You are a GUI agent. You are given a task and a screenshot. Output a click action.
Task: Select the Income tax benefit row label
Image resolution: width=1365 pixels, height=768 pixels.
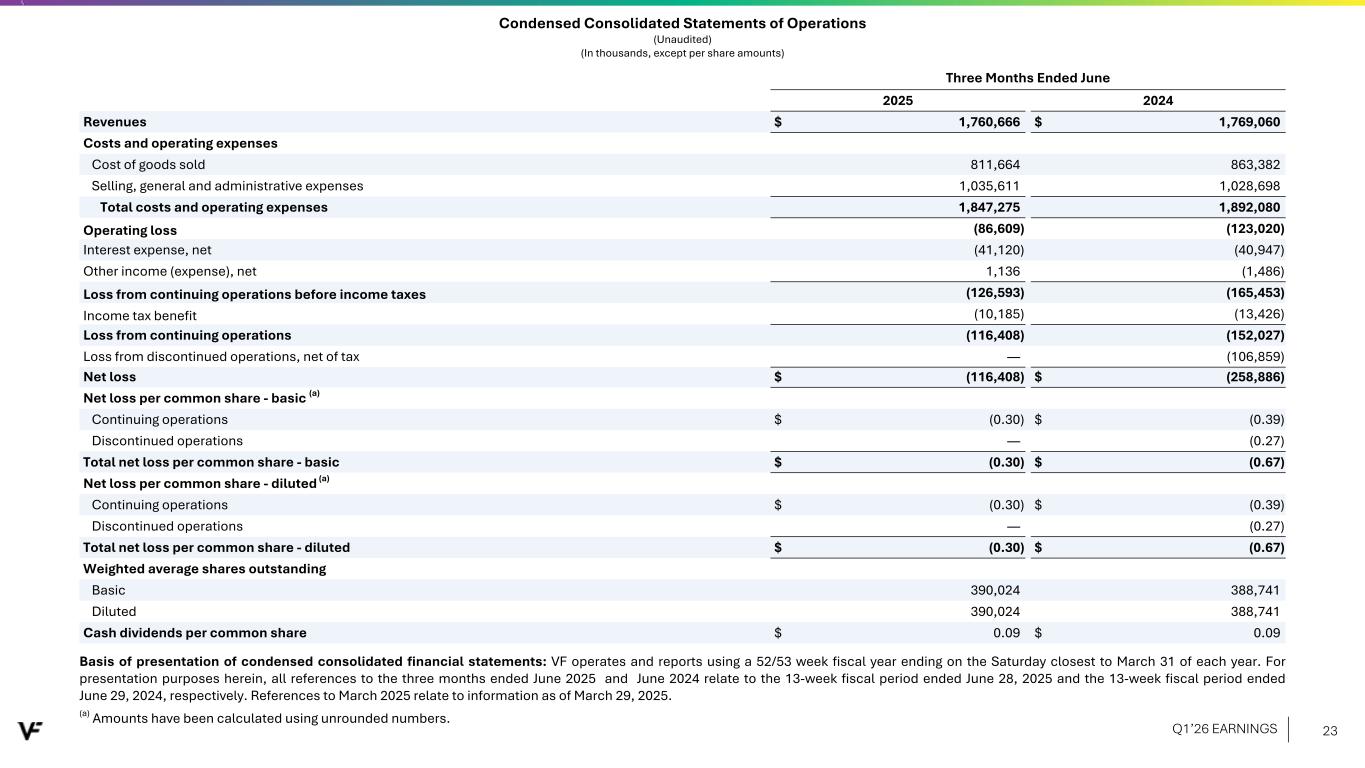[x=140, y=314]
